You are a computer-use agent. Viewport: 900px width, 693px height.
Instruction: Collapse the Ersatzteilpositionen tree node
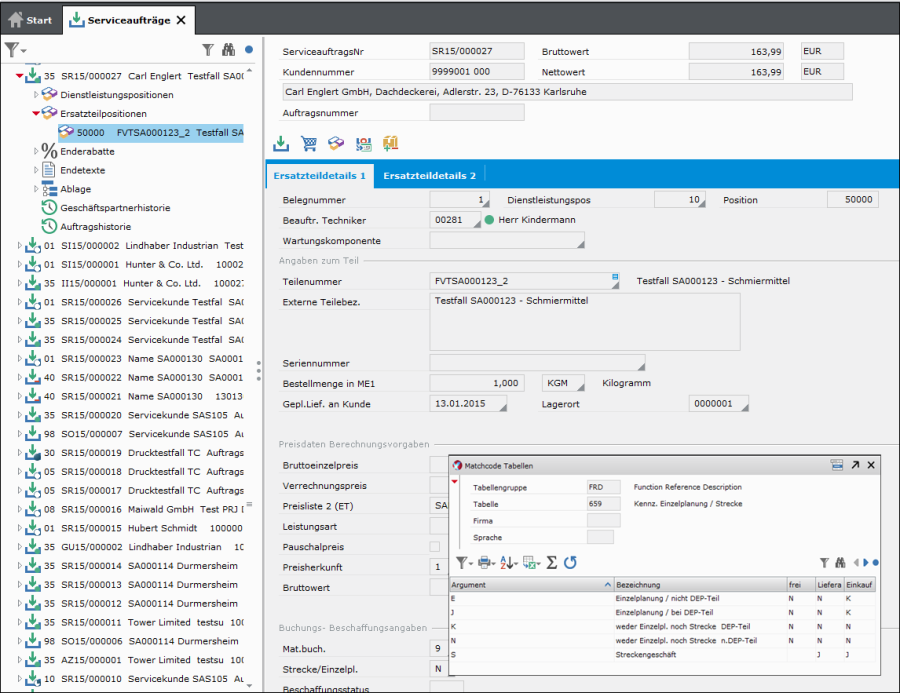(x=36, y=114)
